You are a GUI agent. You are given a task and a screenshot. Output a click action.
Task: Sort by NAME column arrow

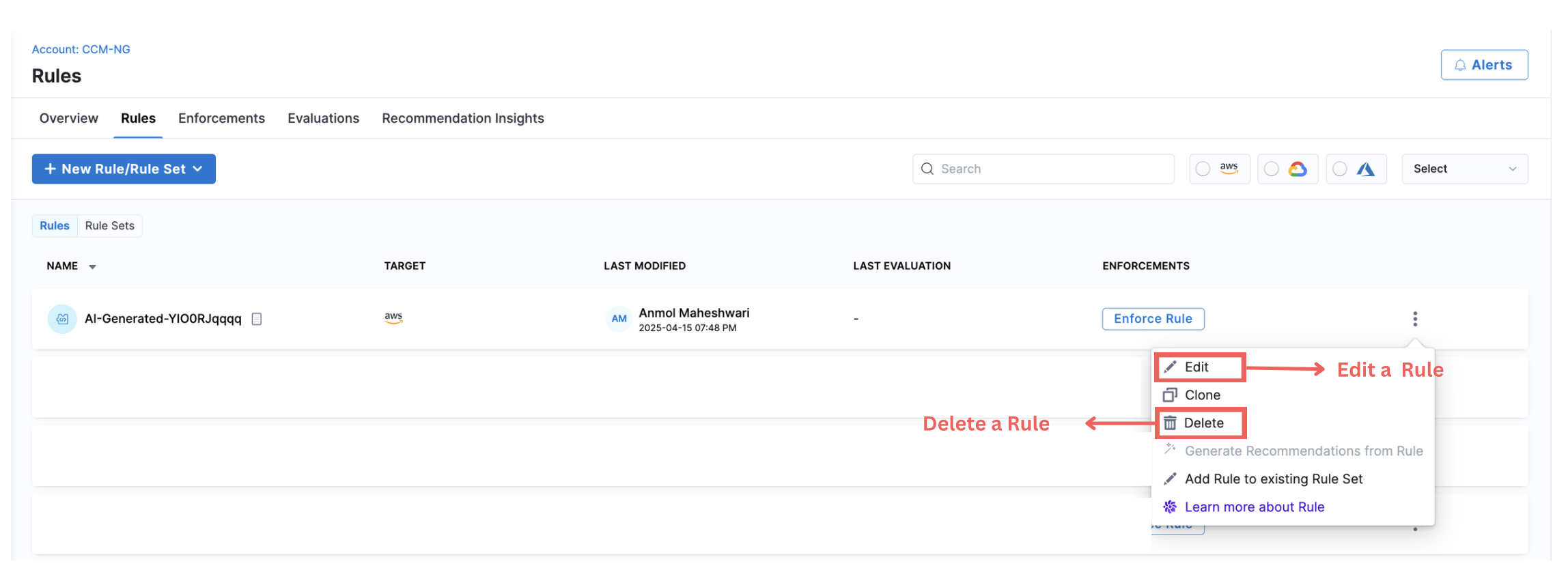(92, 267)
